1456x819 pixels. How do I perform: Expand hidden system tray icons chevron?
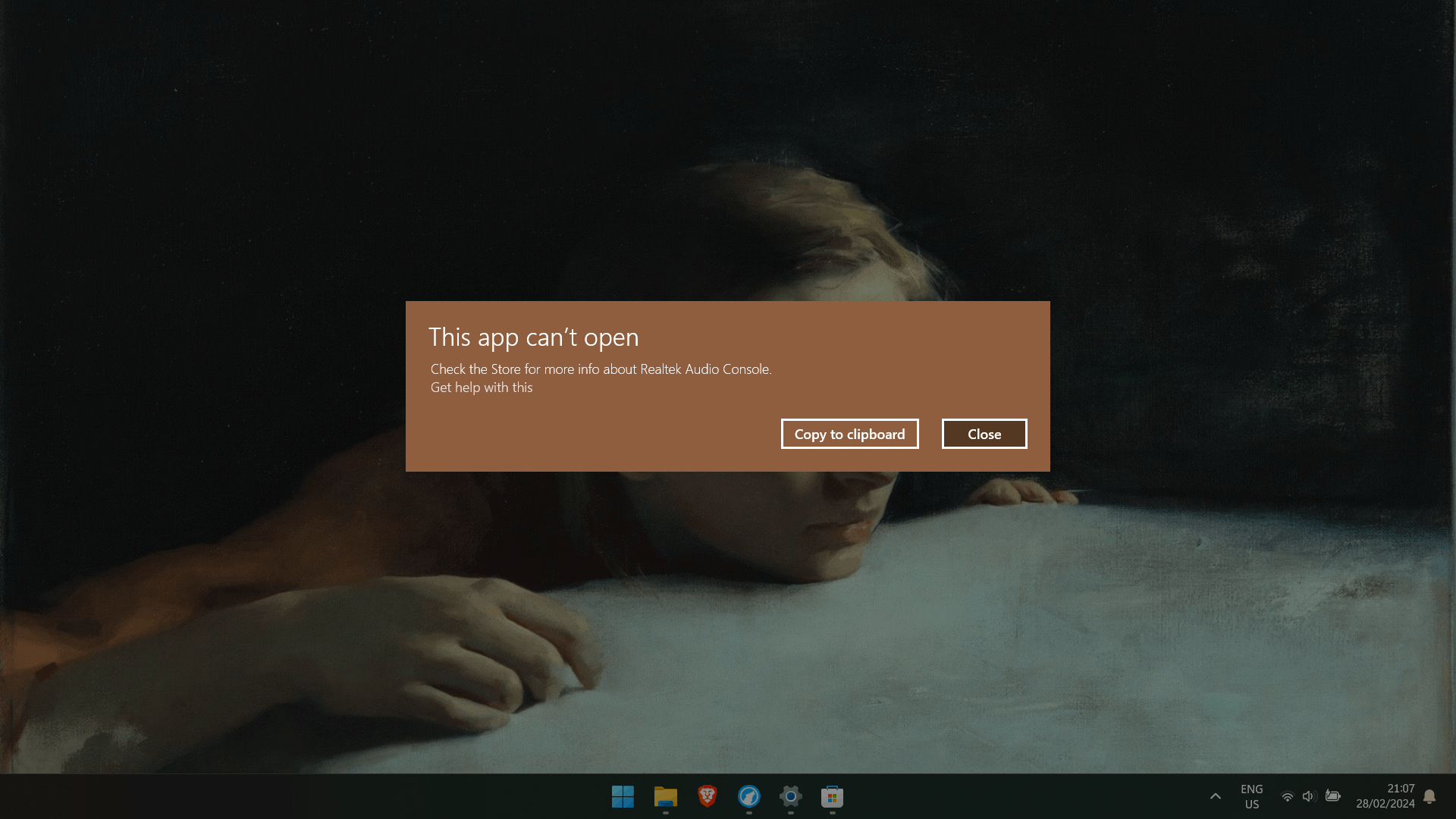pyautogui.click(x=1215, y=796)
